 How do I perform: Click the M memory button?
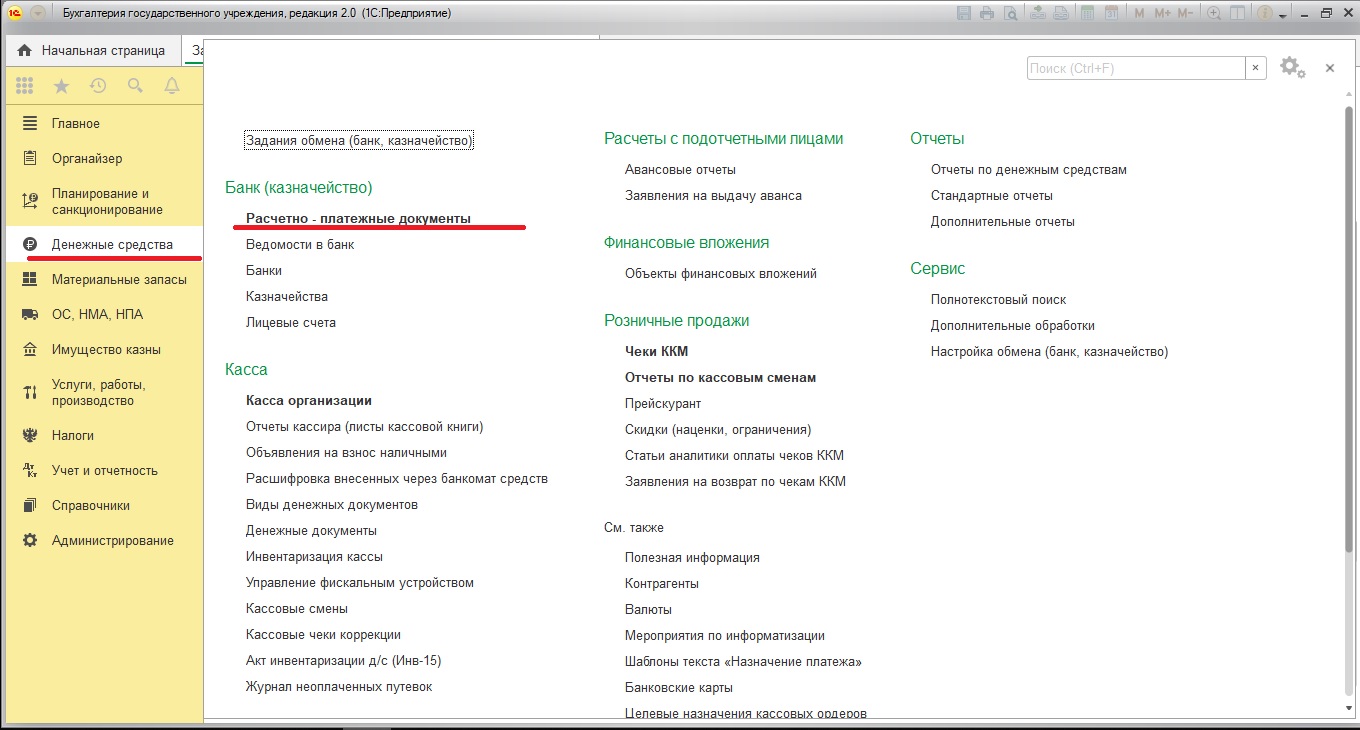pos(1139,14)
